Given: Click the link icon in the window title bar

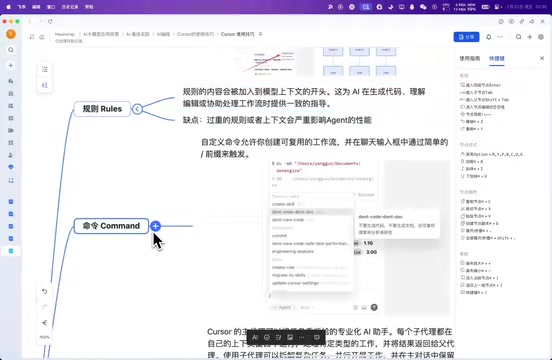Looking at the screenshot, I should pyautogui.click(x=522, y=21).
